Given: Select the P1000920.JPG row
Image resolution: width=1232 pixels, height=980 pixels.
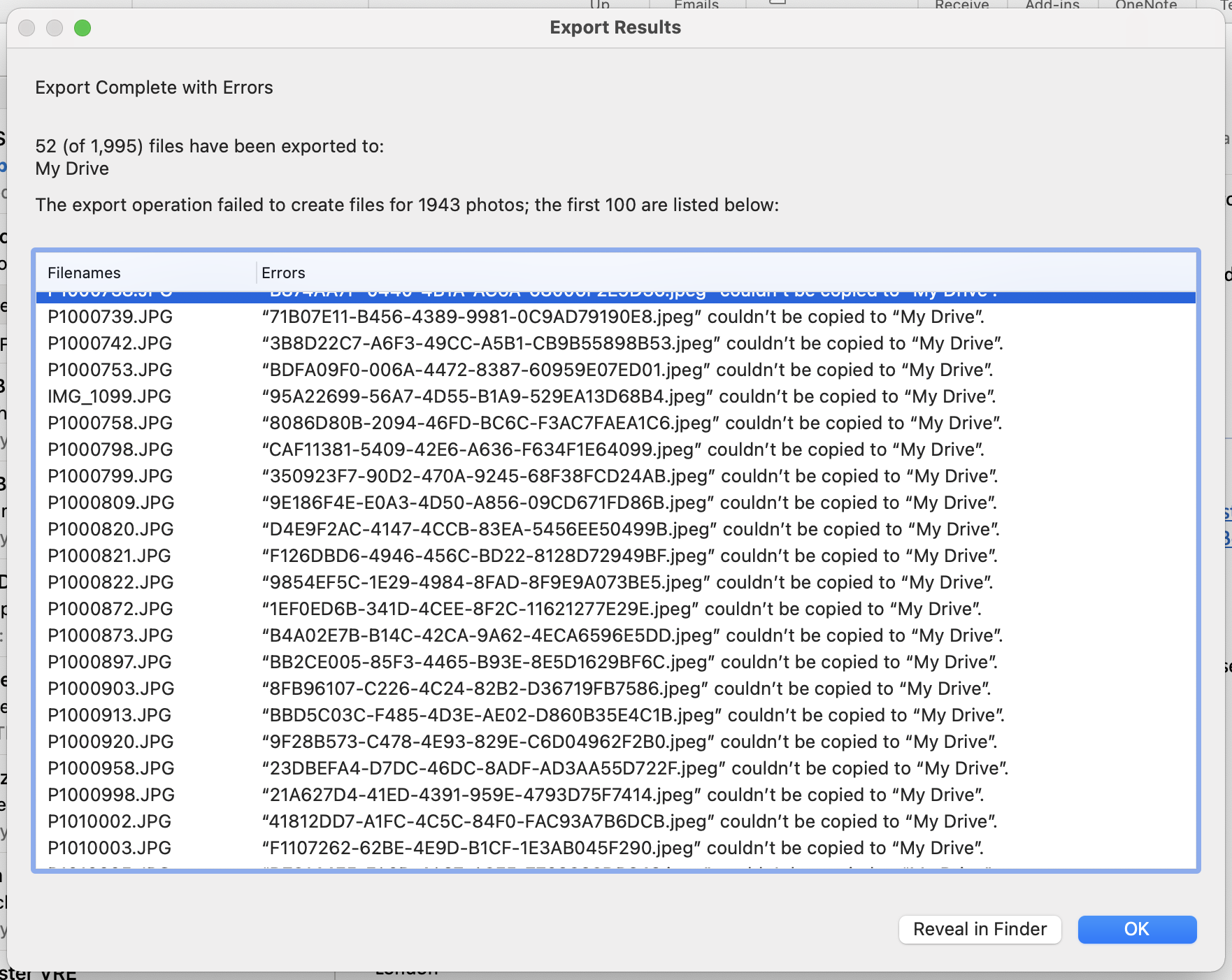Looking at the screenshot, I should (616, 742).
